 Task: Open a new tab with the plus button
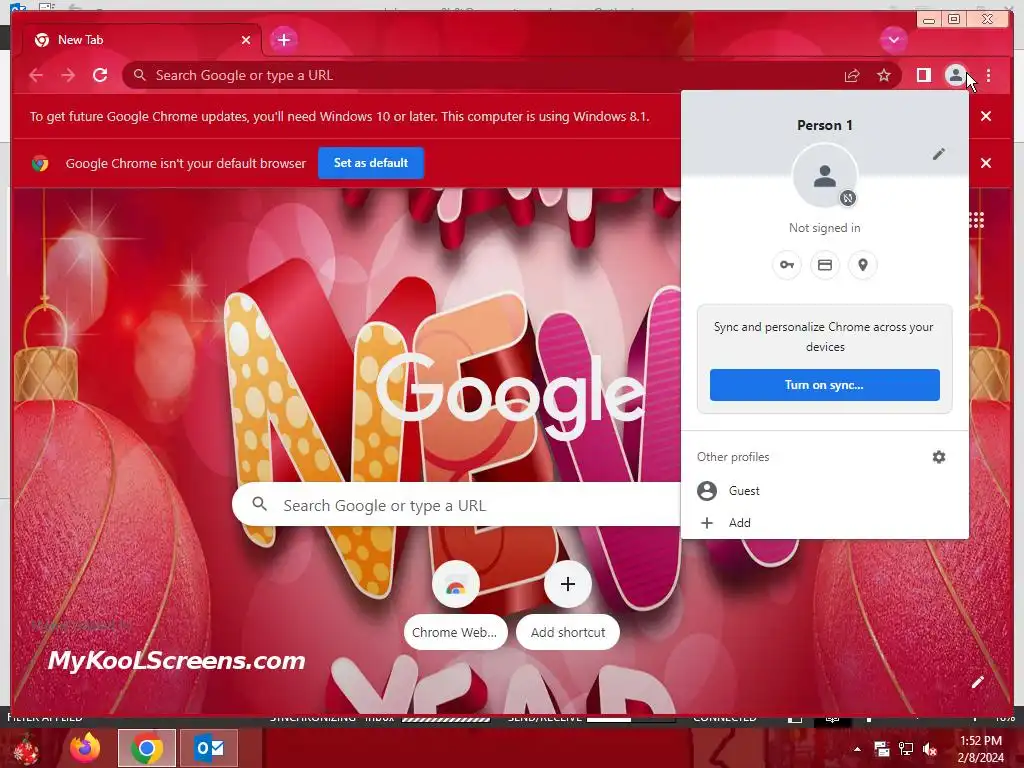[x=283, y=40]
